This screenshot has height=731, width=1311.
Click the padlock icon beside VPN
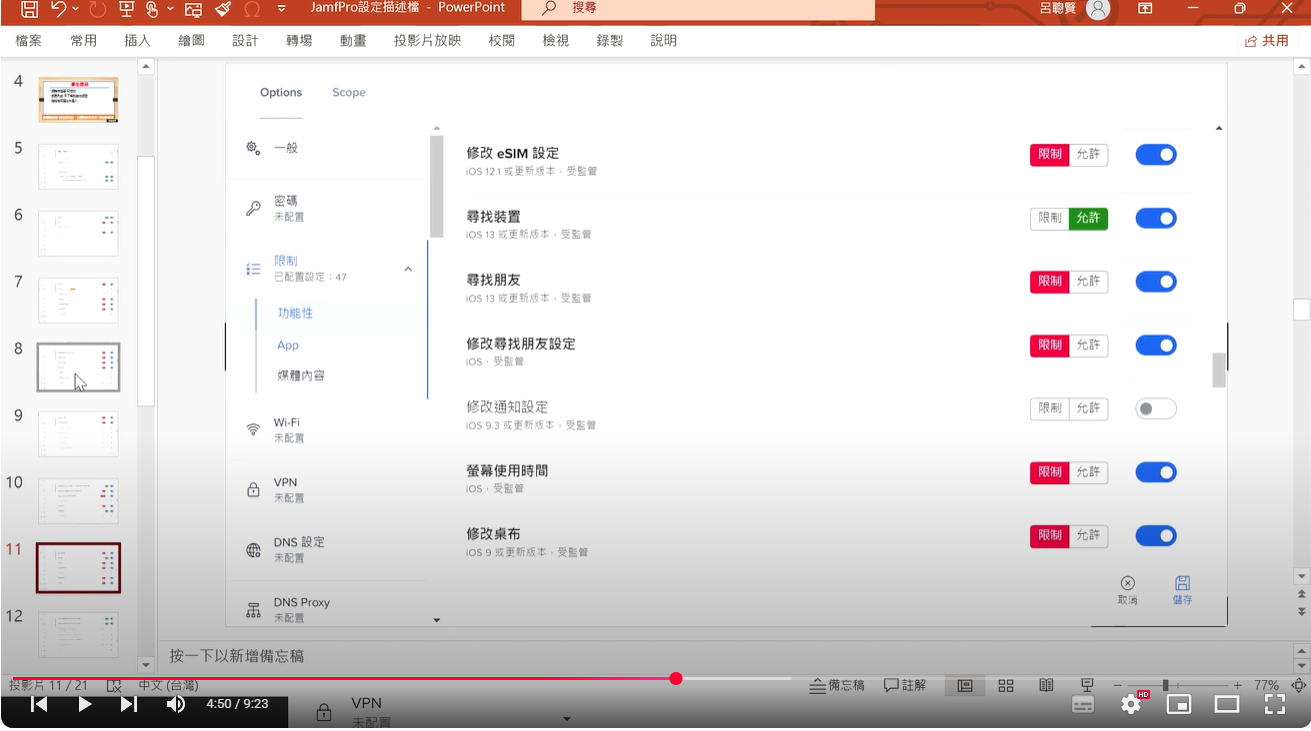click(253, 490)
